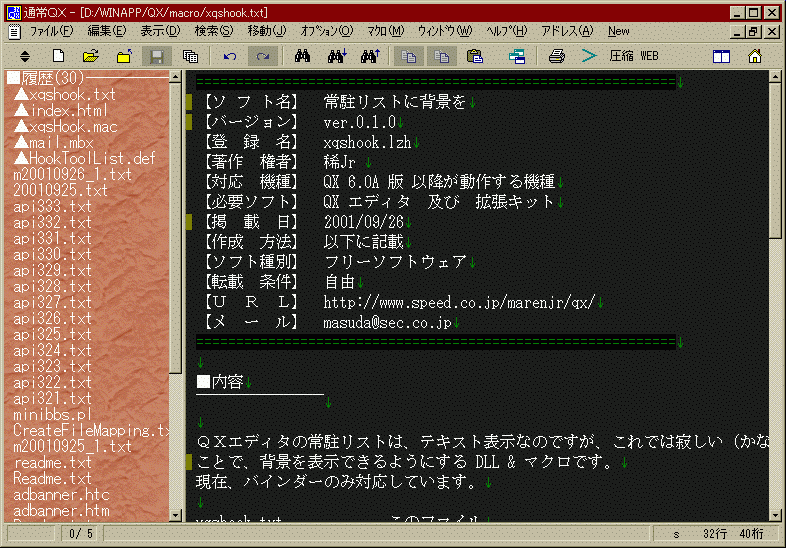Click the editor vertical scrollbar thumb

click(775, 160)
